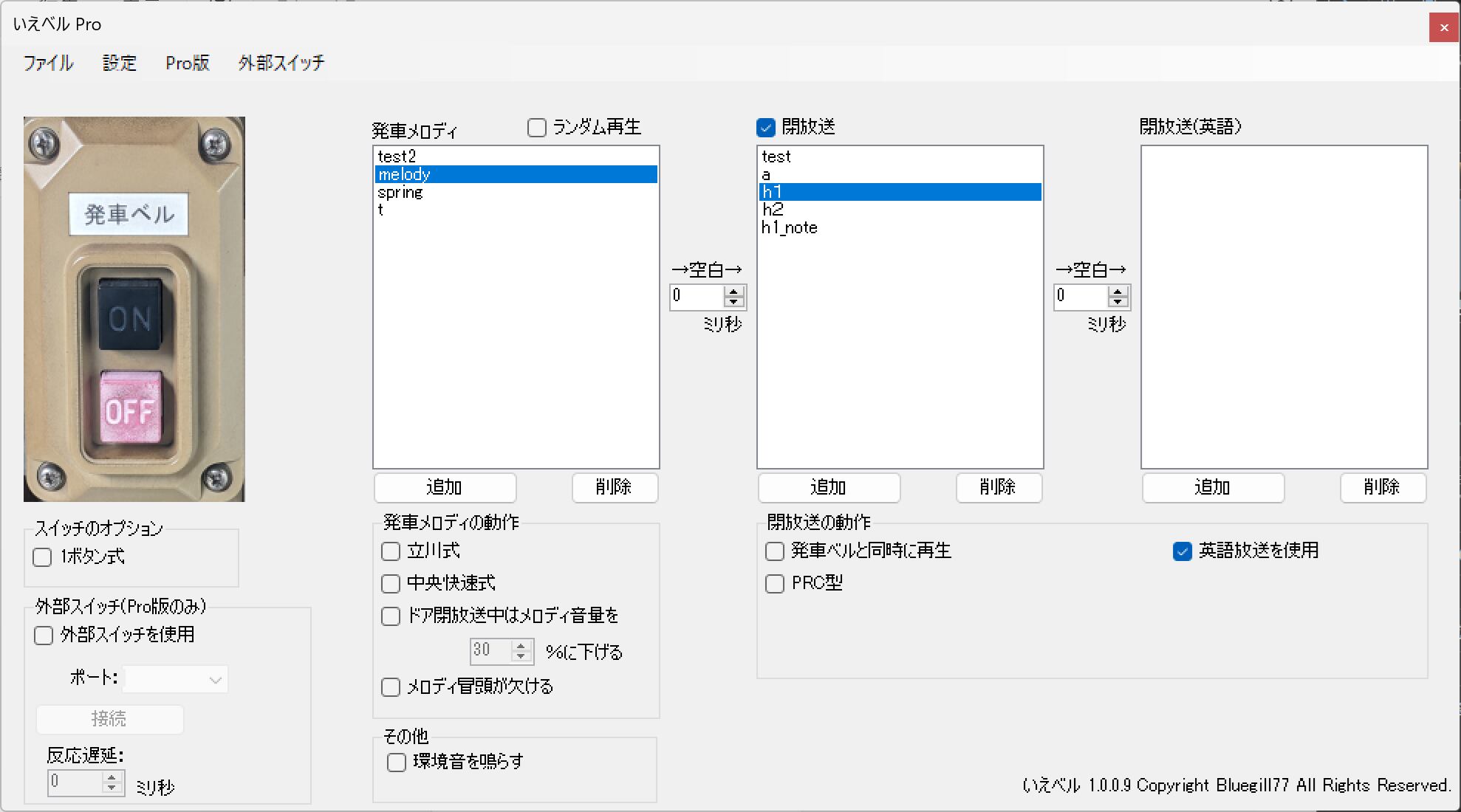Uncheck the 扉放送 checkbox

pos(766,128)
